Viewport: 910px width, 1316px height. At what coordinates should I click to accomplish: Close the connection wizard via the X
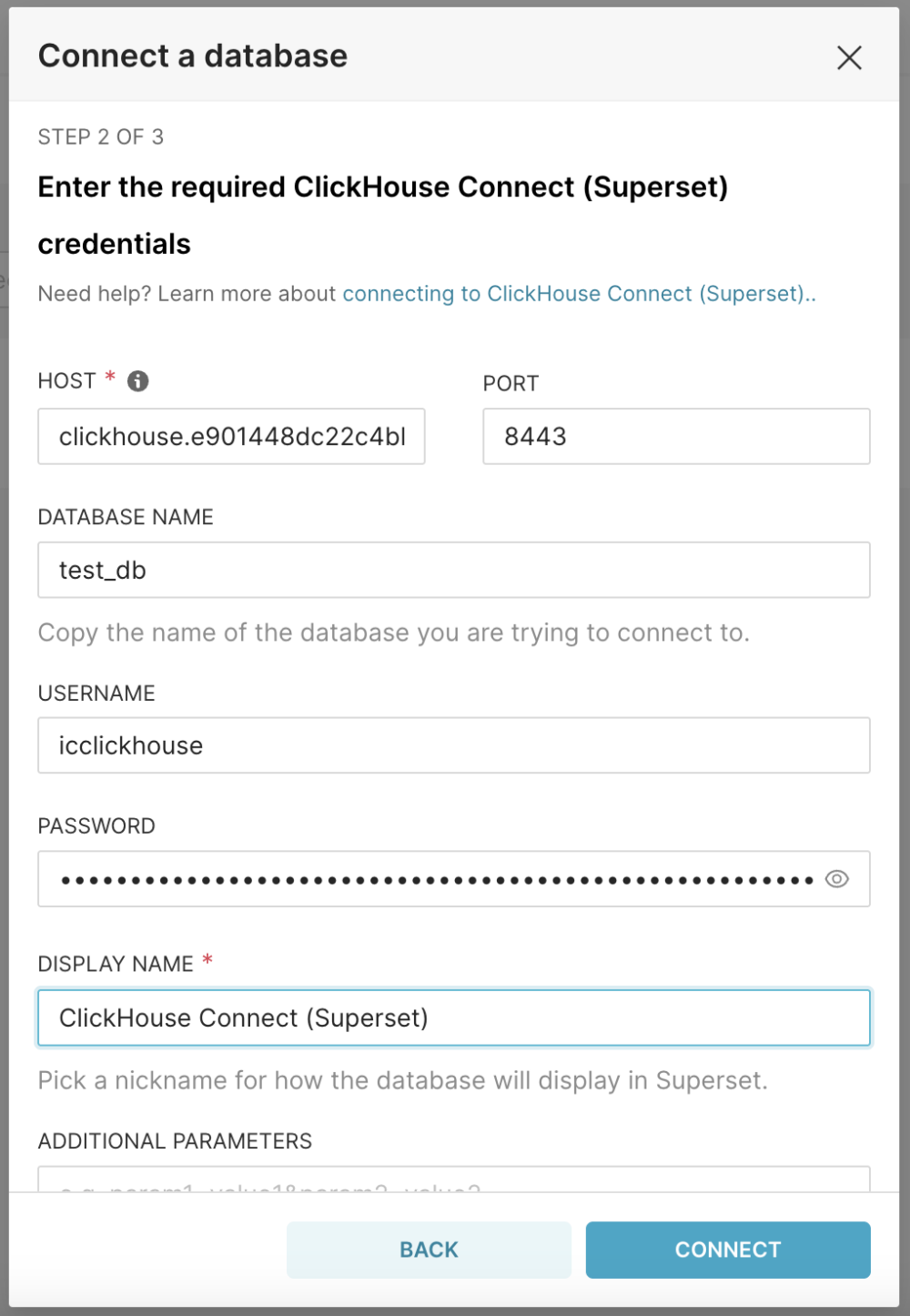click(849, 57)
